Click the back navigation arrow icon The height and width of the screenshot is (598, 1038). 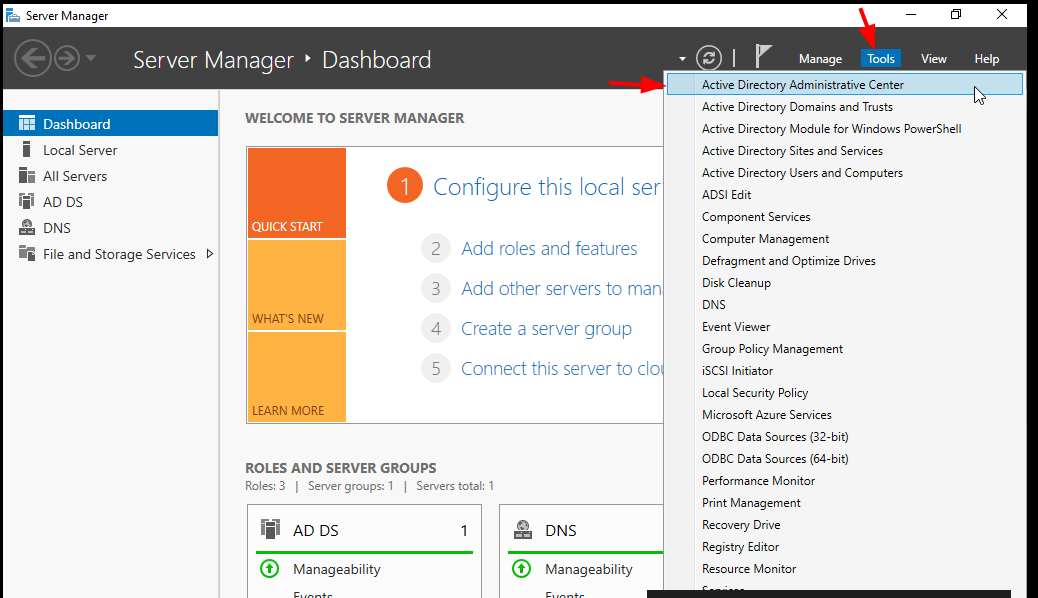coord(32,58)
